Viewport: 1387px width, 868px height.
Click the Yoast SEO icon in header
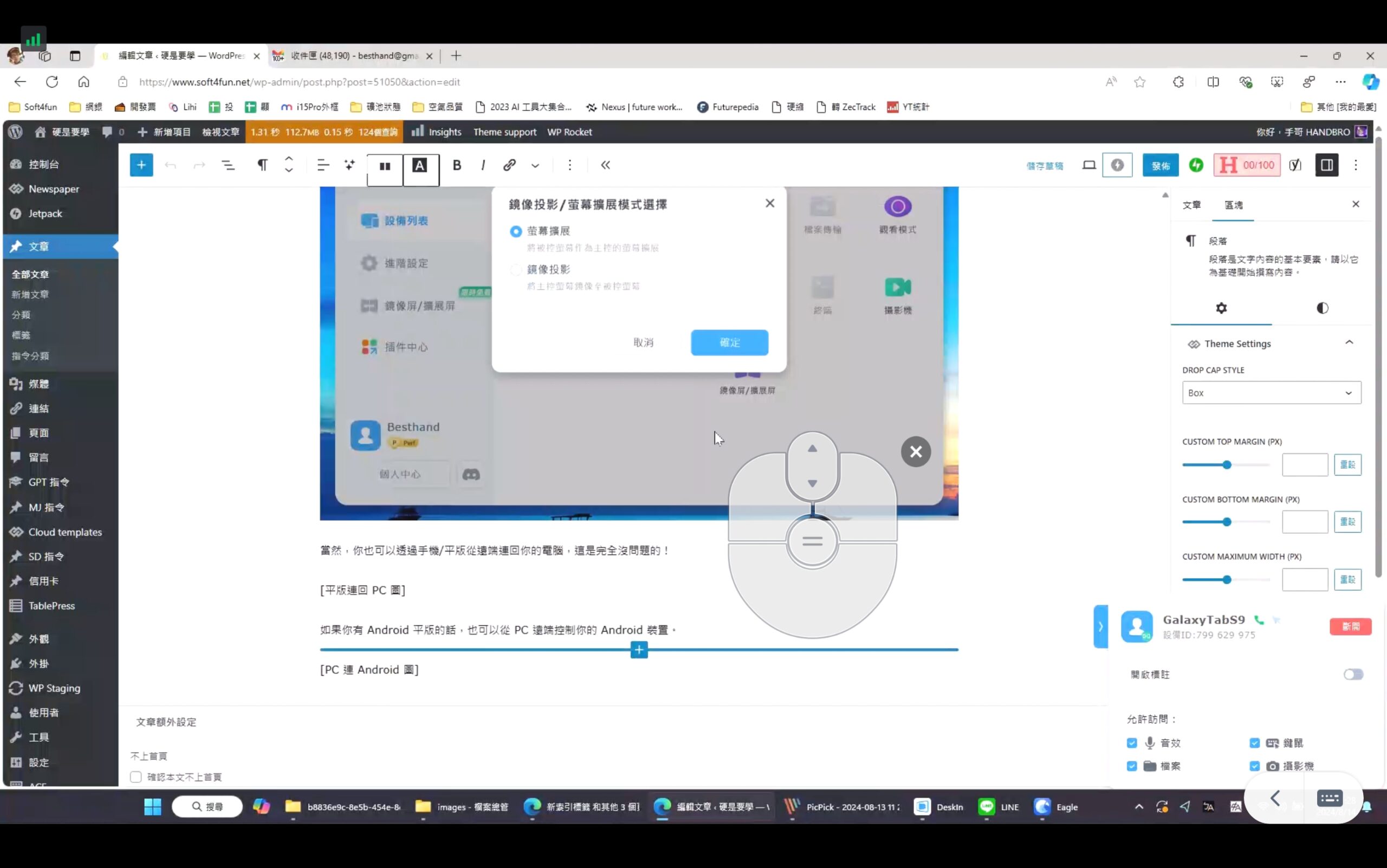point(1294,165)
